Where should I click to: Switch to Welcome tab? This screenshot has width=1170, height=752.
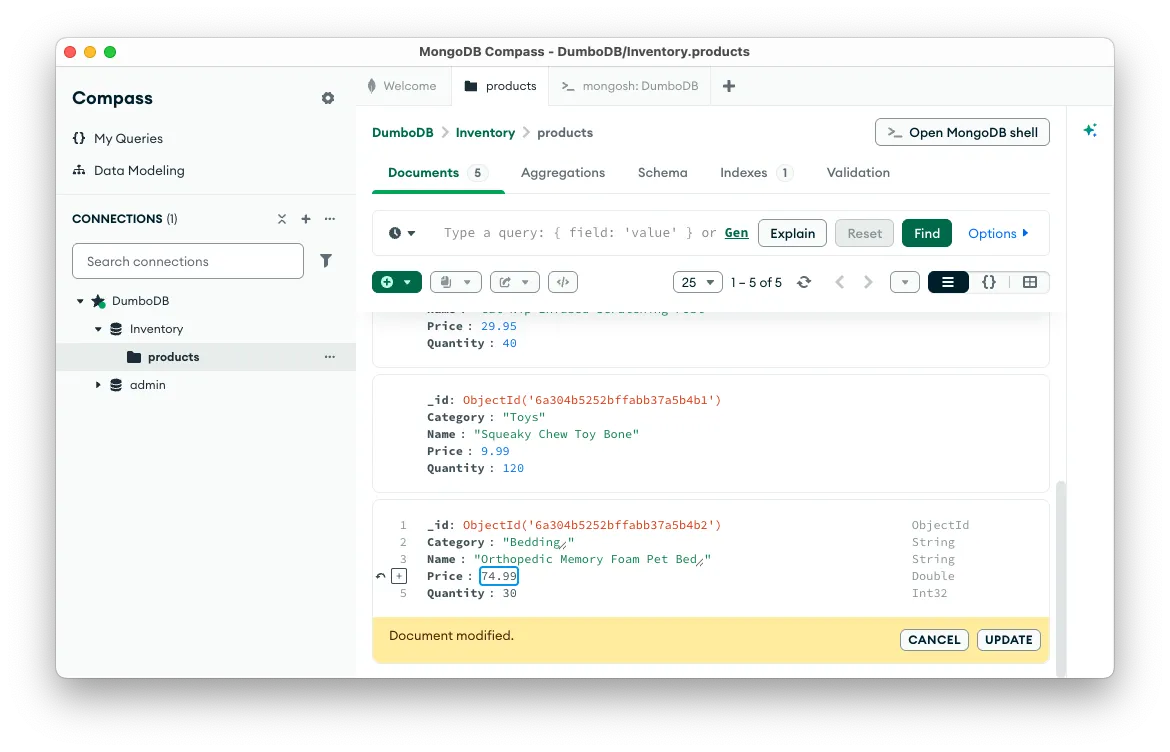click(x=402, y=86)
